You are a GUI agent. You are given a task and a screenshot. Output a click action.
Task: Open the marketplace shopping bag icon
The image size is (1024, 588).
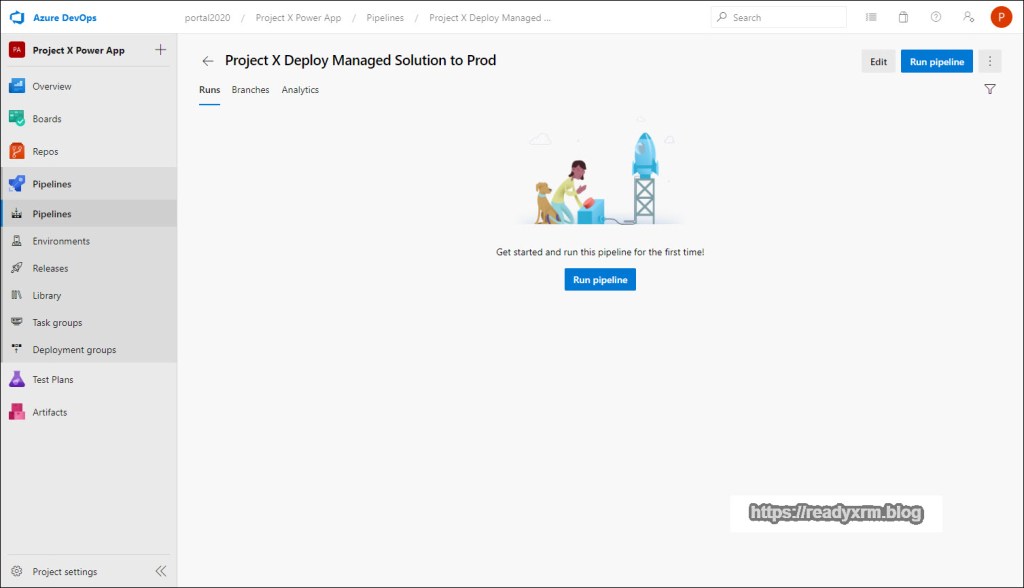903,18
